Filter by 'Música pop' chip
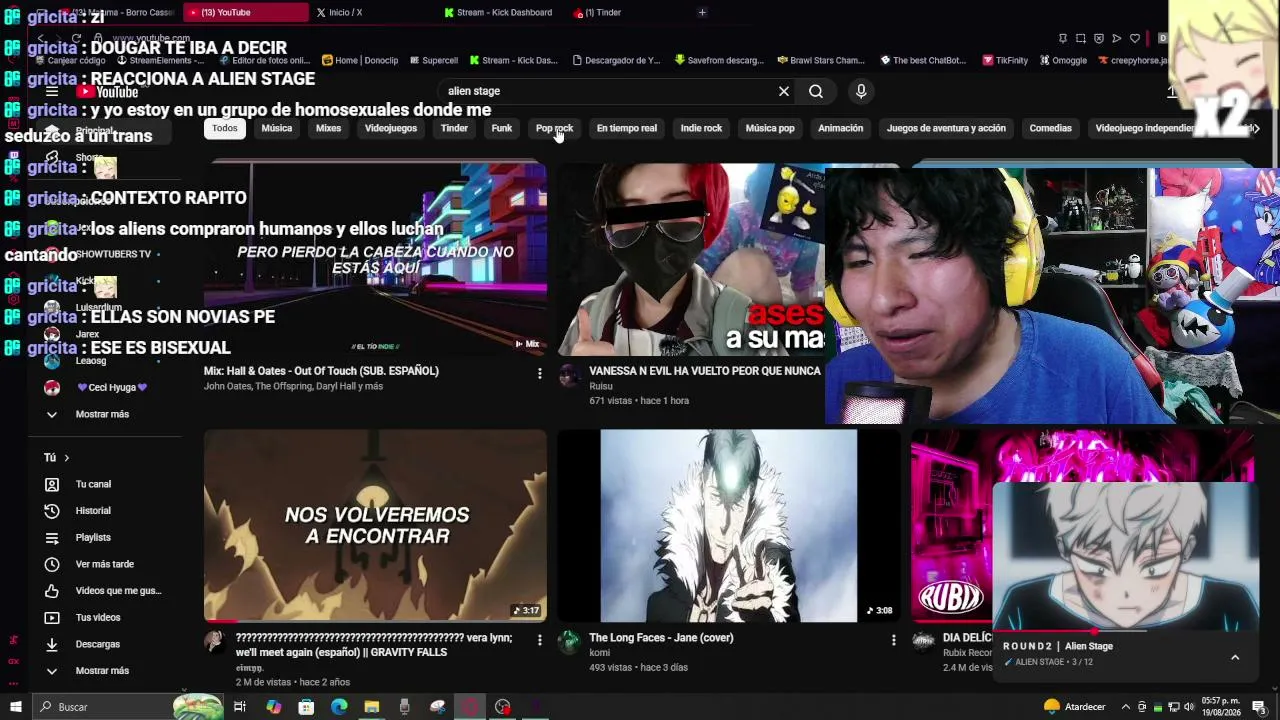Viewport: 1280px width, 720px height. point(770,128)
